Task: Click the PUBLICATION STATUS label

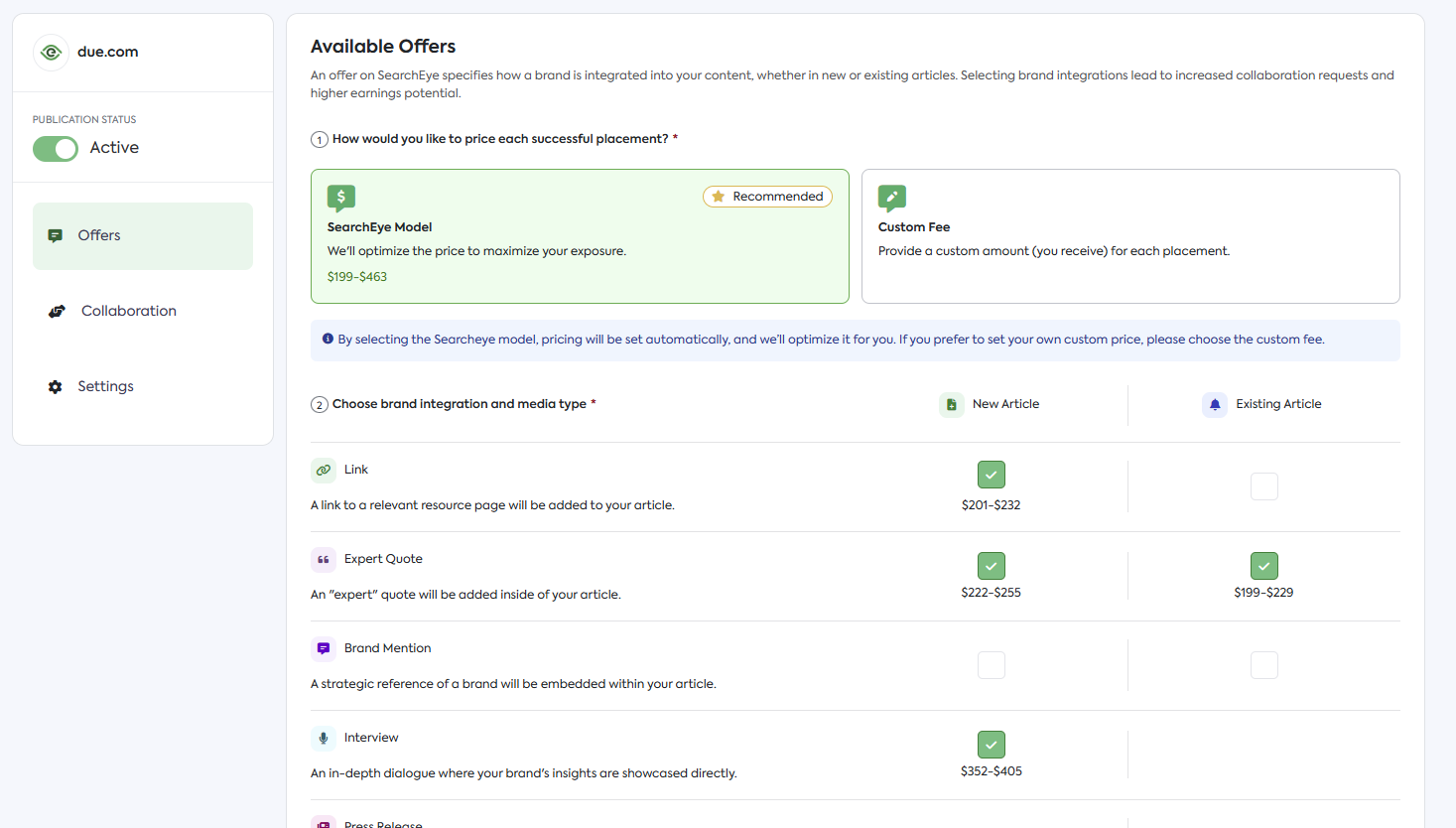Action: pyautogui.click(x=84, y=119)
